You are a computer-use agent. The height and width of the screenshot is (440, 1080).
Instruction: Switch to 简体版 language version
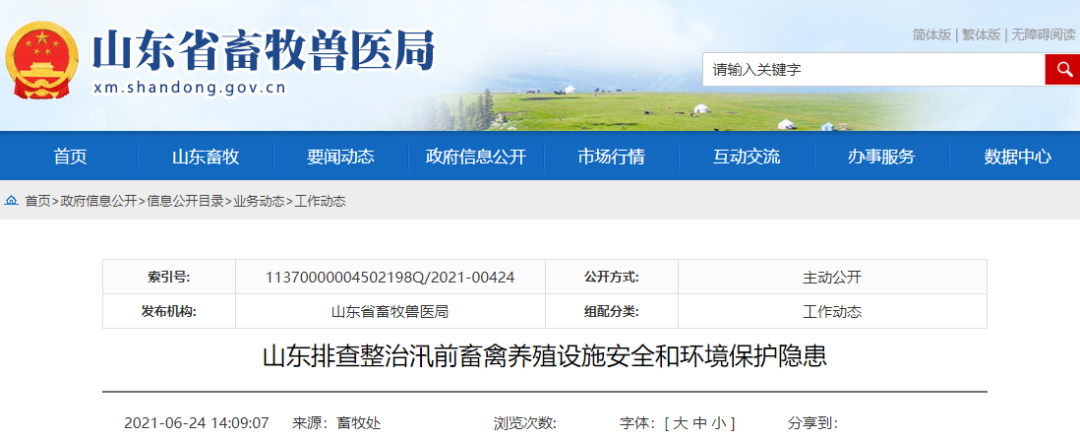pyautogui.click(x=931, y=35)
